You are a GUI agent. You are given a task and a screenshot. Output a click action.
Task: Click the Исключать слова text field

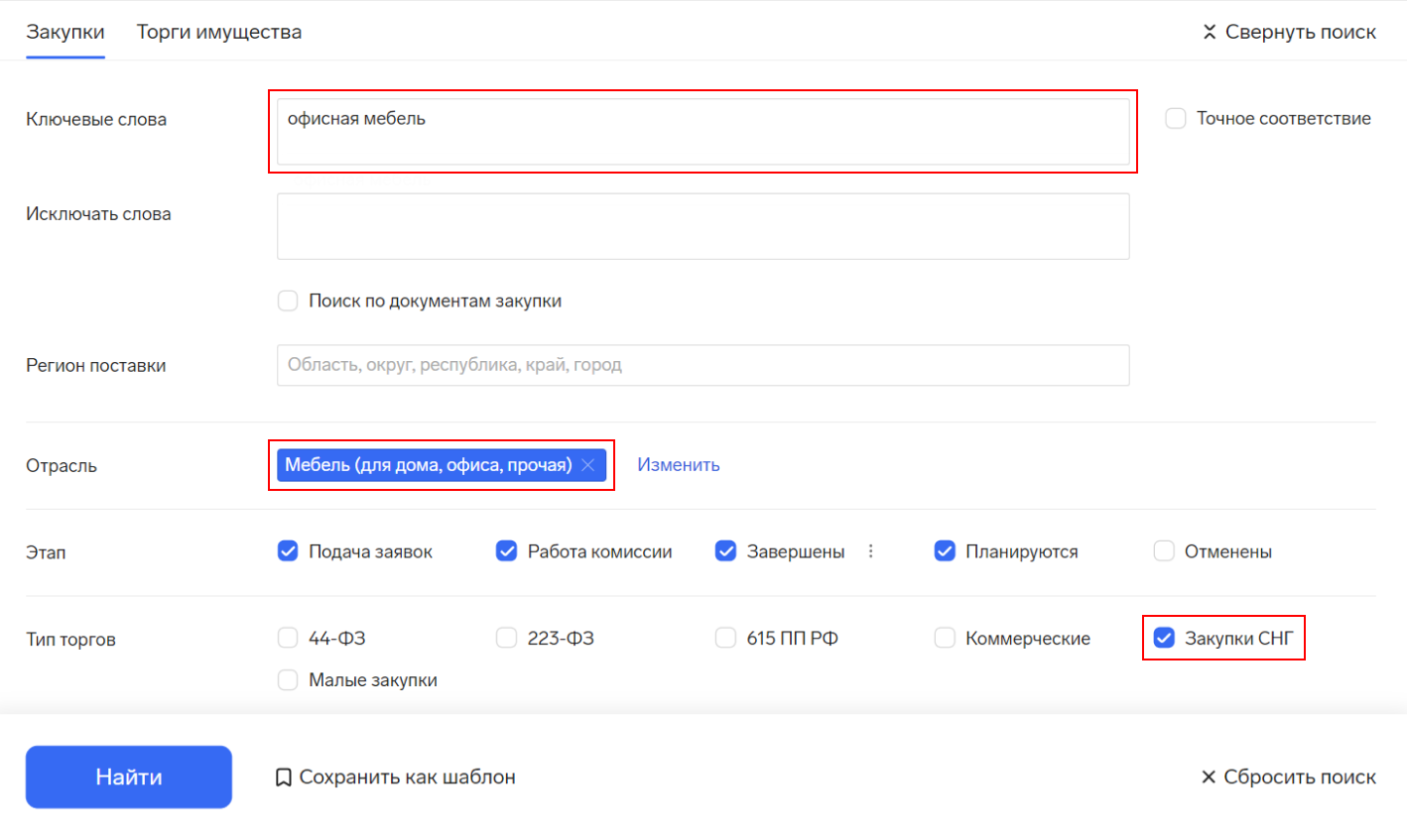(x=703, y=226)
